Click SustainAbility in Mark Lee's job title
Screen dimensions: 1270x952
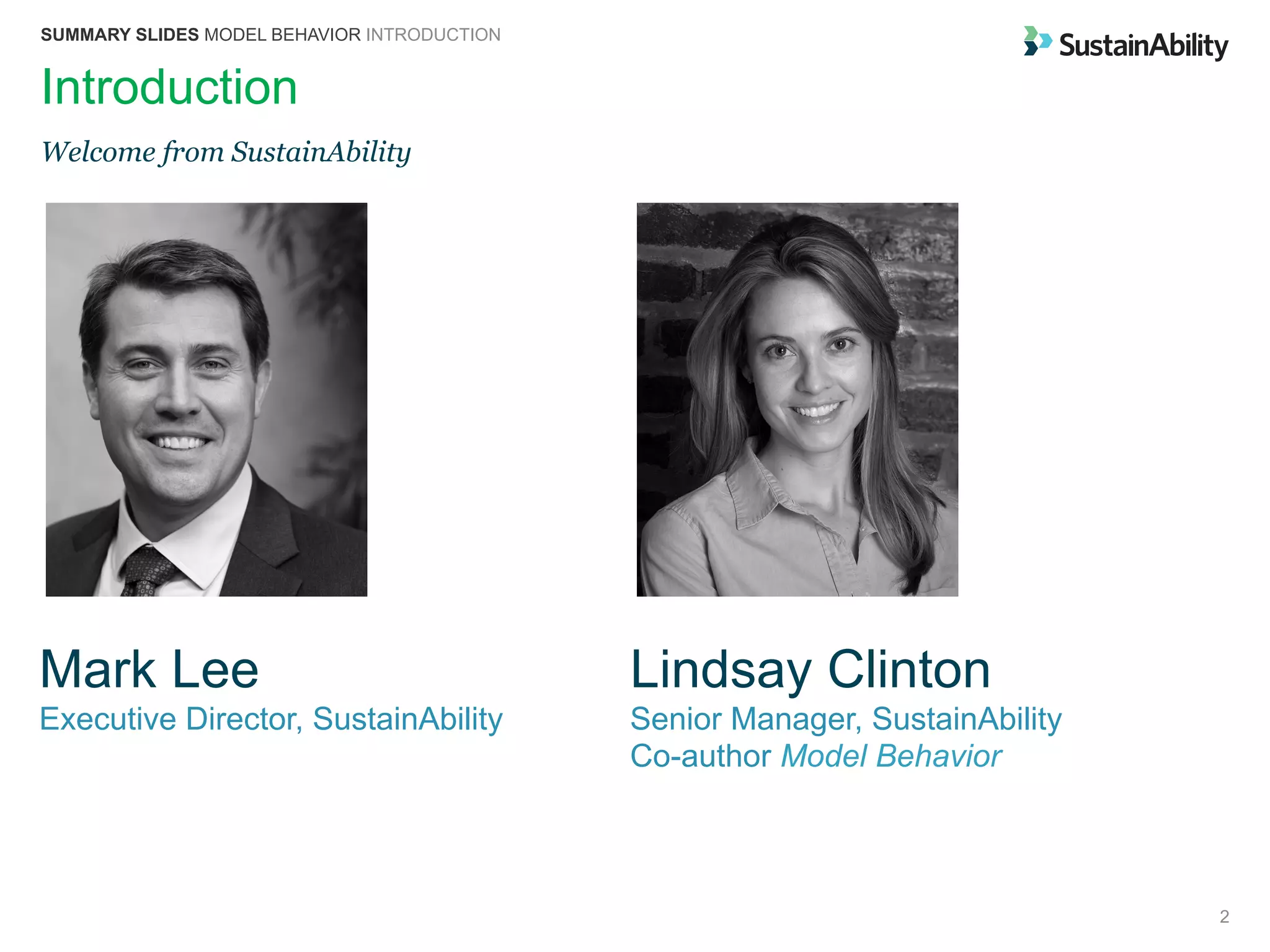407,719
